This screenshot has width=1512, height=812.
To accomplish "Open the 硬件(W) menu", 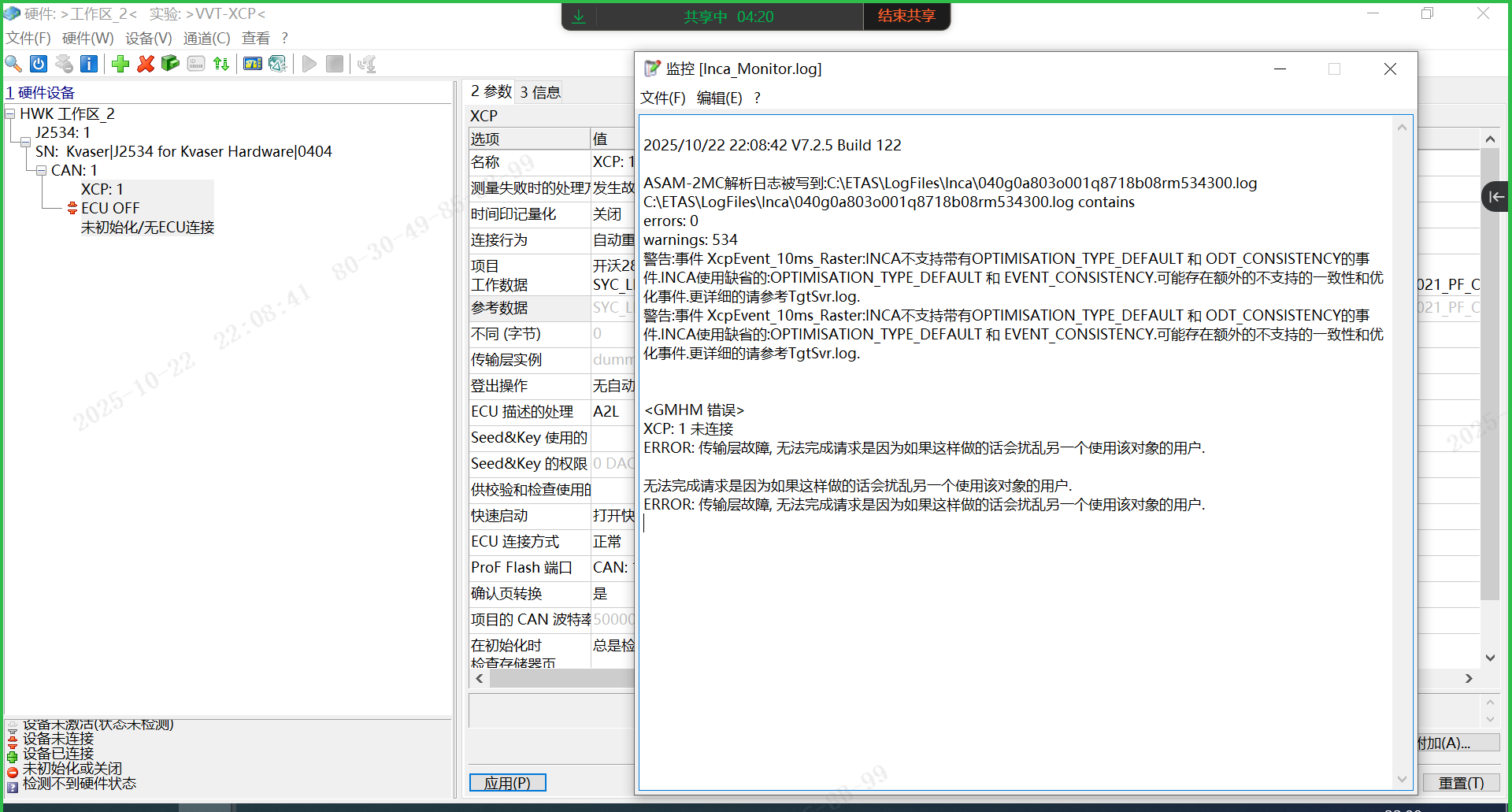I will pos(88,38).
